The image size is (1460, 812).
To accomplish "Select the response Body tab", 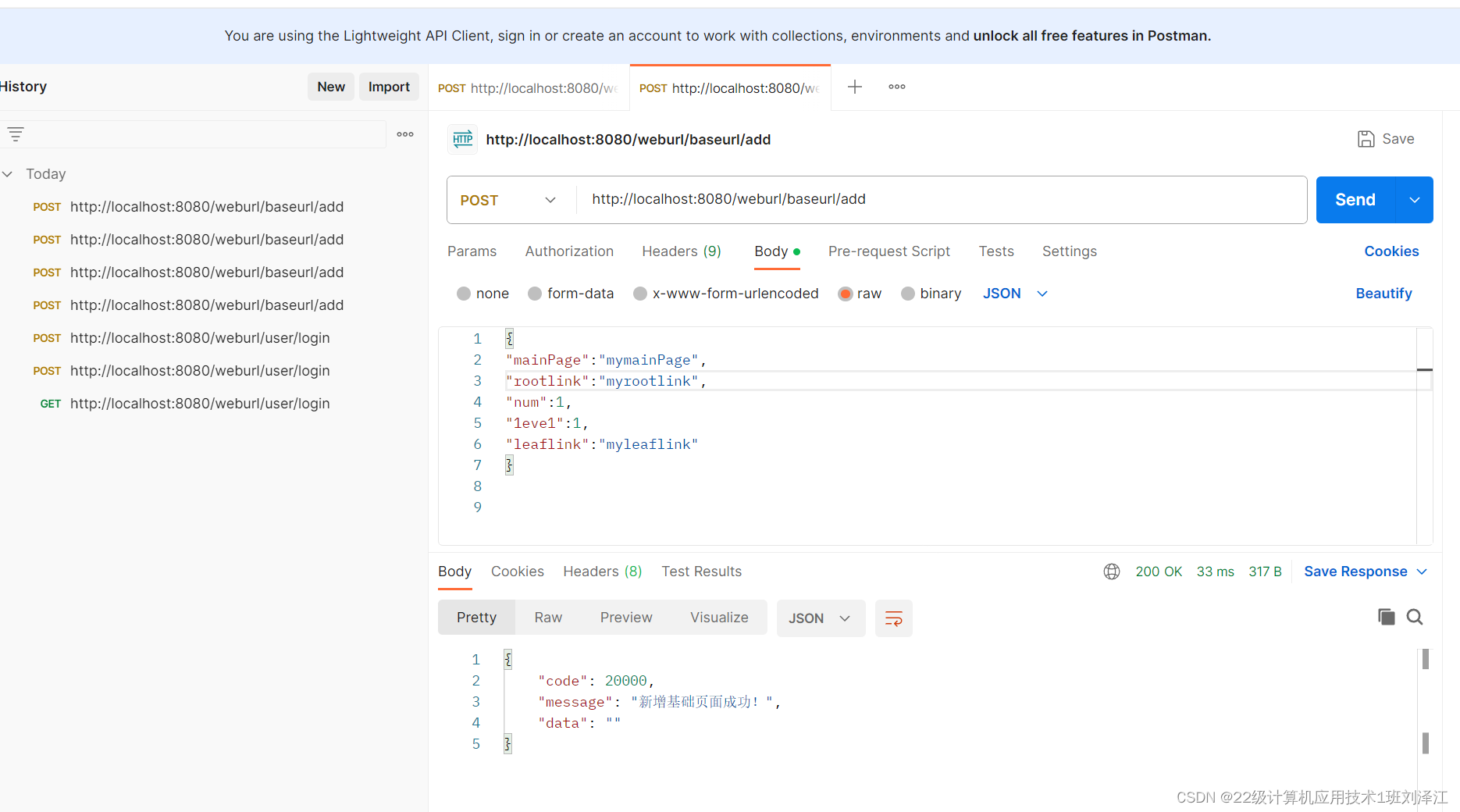I will (x=454, y=572).
